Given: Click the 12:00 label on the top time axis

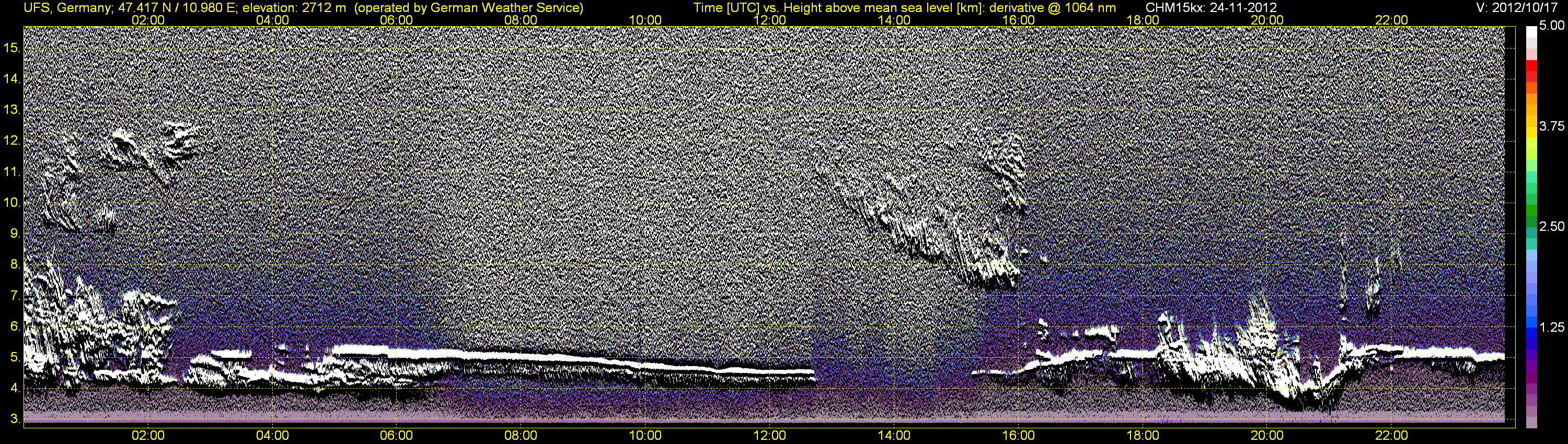Looking at the screenshot, I should point(769,20).
